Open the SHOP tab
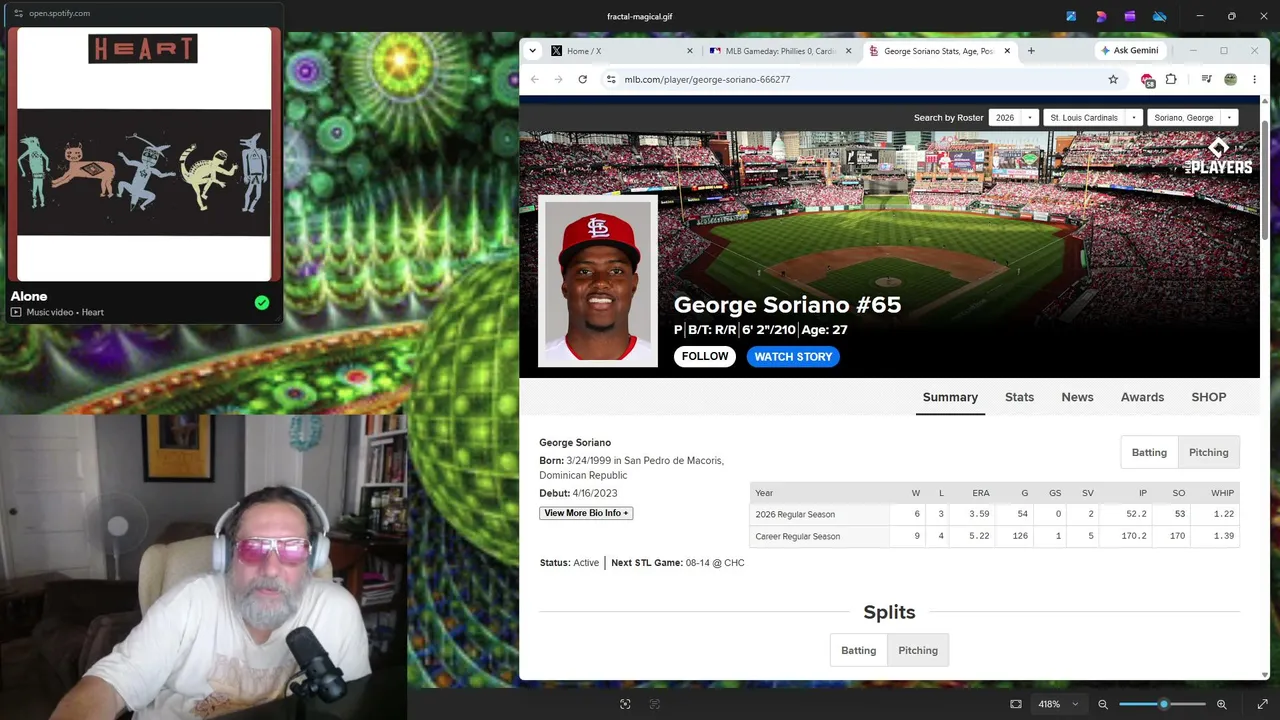1280x720 pixels. coord(1208,397)
